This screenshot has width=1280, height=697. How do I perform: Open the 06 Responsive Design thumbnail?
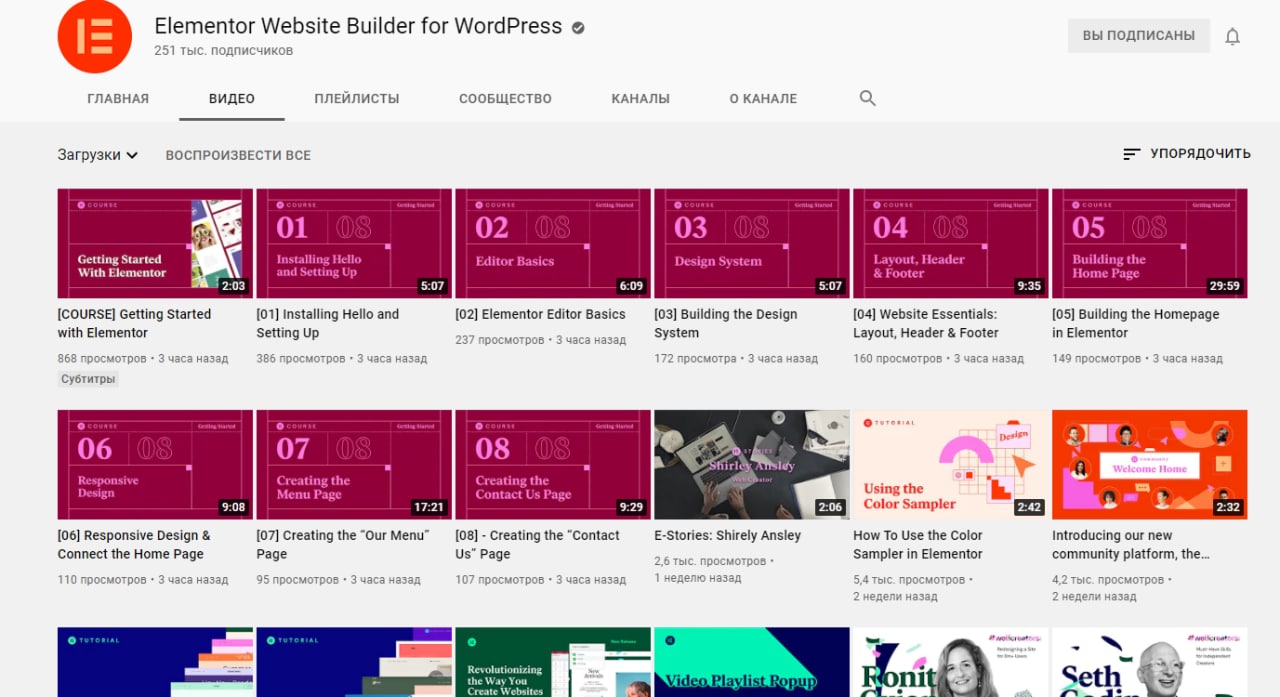(x=155, y=464)
